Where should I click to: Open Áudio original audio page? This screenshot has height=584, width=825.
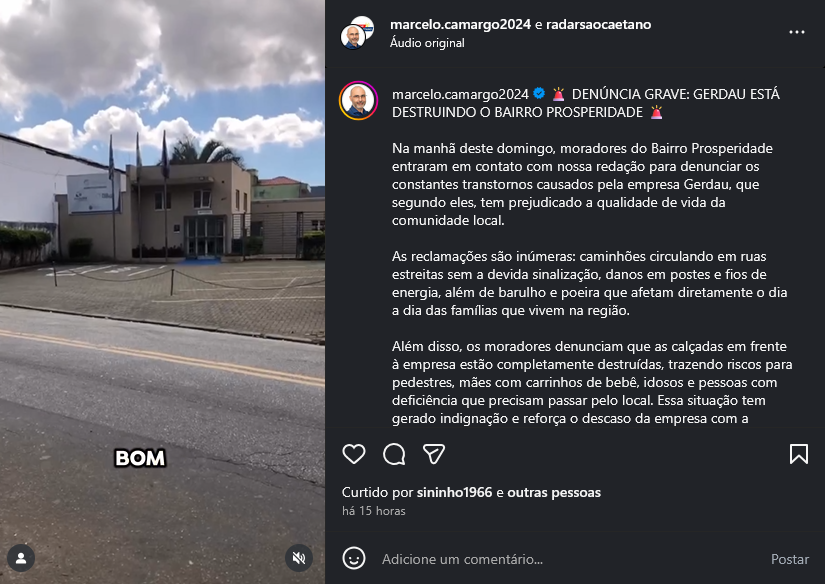[x=427, y=43]
